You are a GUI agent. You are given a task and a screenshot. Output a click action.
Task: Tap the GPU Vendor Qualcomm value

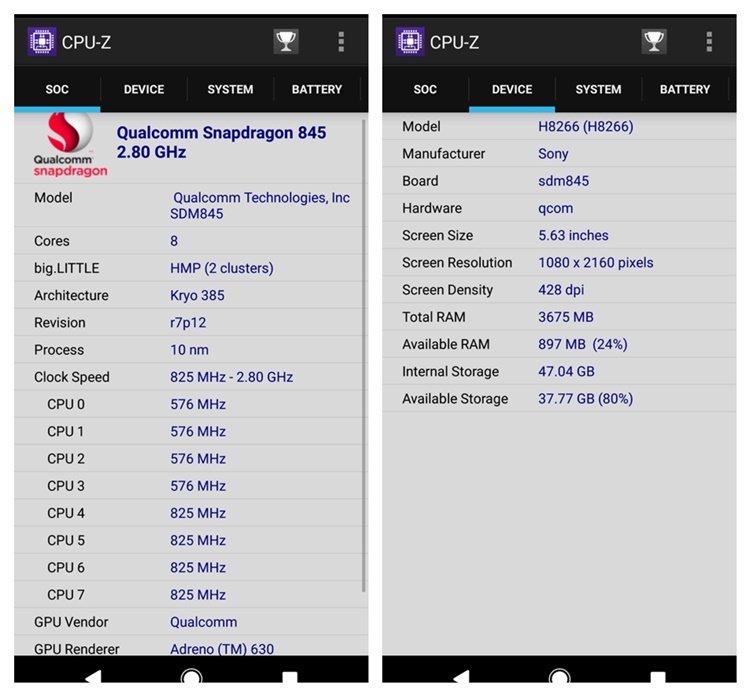pyautogui.click(x=204, y=622)
